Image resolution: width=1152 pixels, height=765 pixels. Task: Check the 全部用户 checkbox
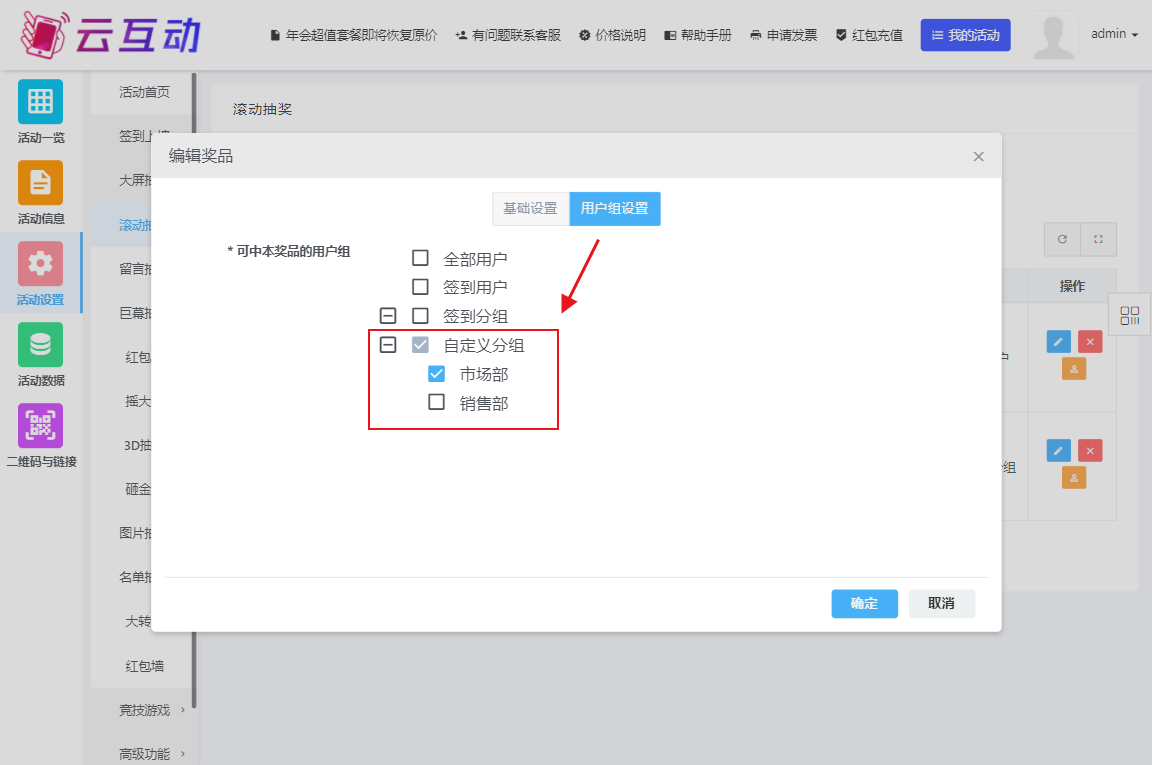click(x=420, y=257)
